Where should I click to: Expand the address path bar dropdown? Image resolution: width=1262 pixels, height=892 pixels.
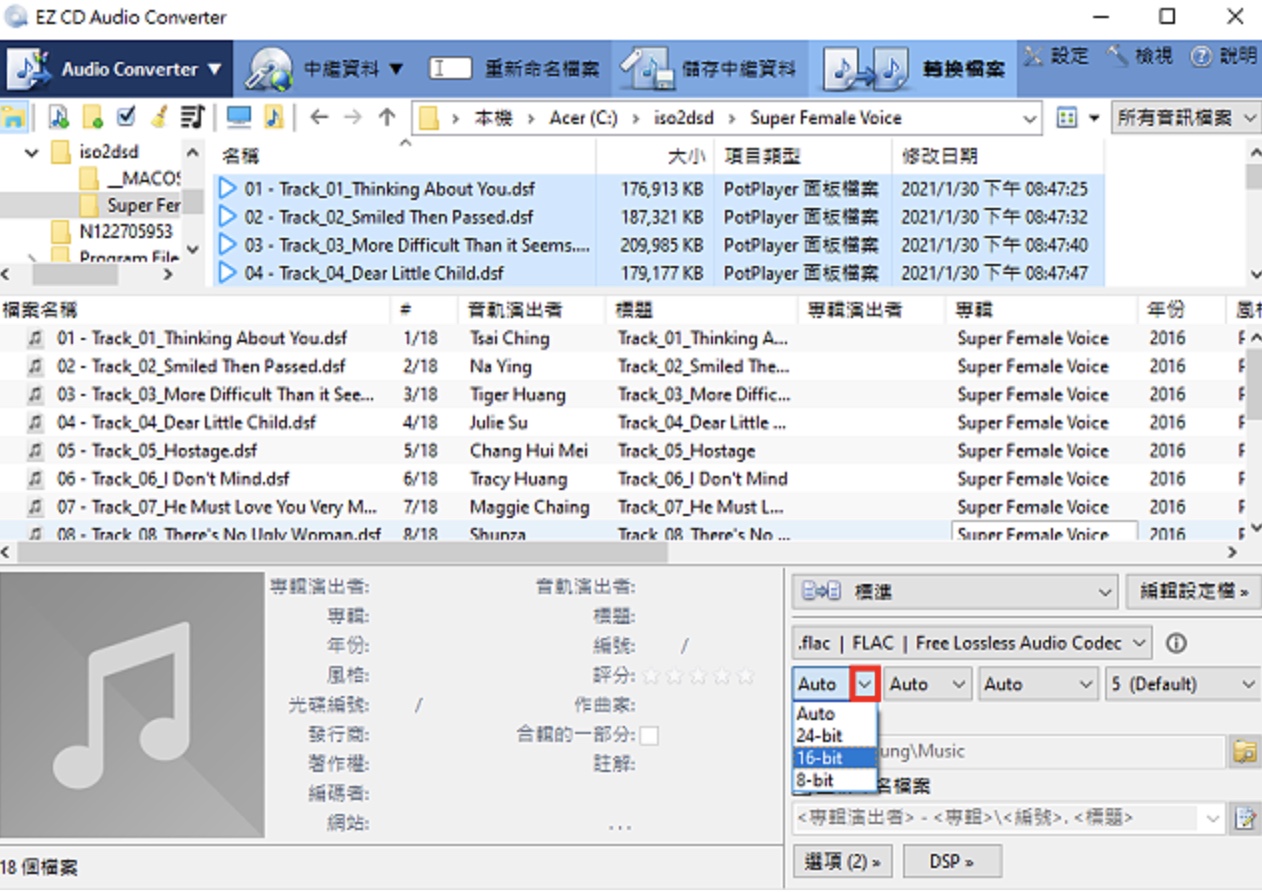pyautogui.click(x=1031, y=119)
